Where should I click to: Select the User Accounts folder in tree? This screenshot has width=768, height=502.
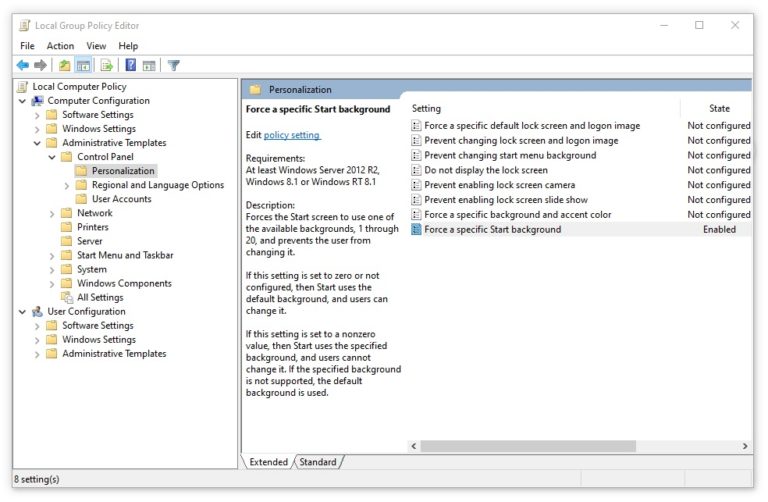(x=121, y=199)
